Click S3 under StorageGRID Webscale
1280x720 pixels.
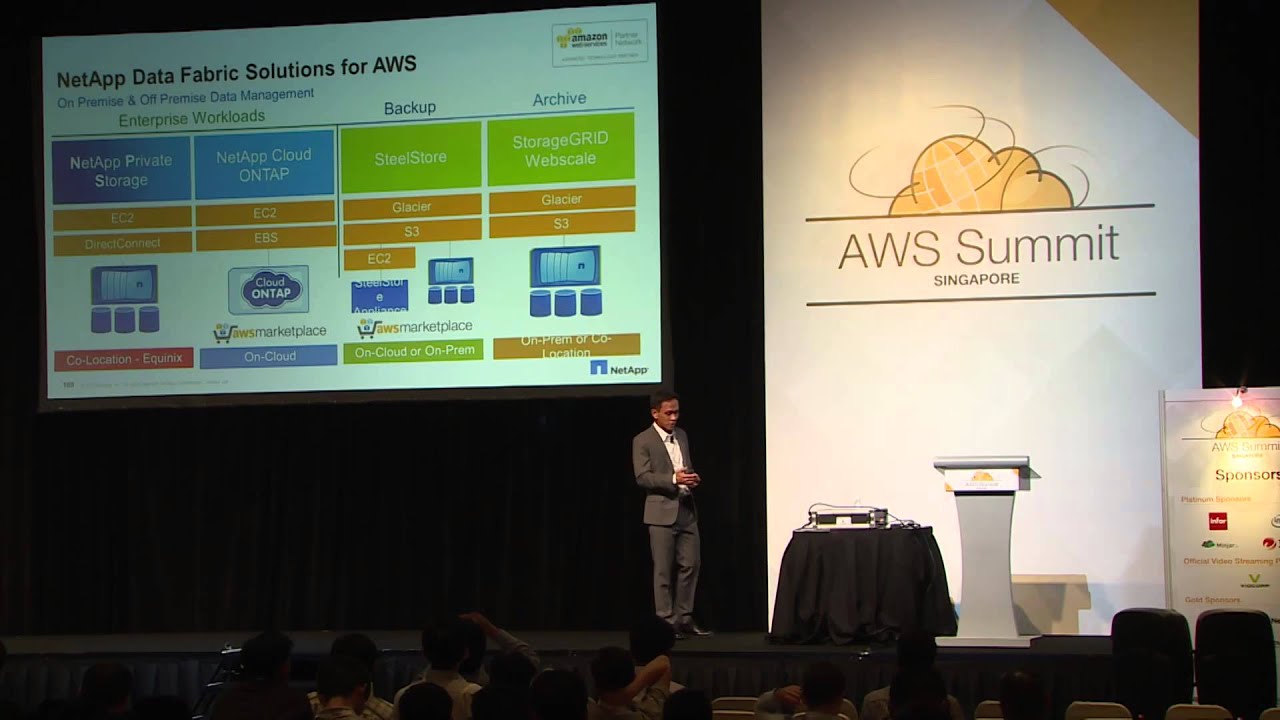pyautogui.click(x=562, y=224)
